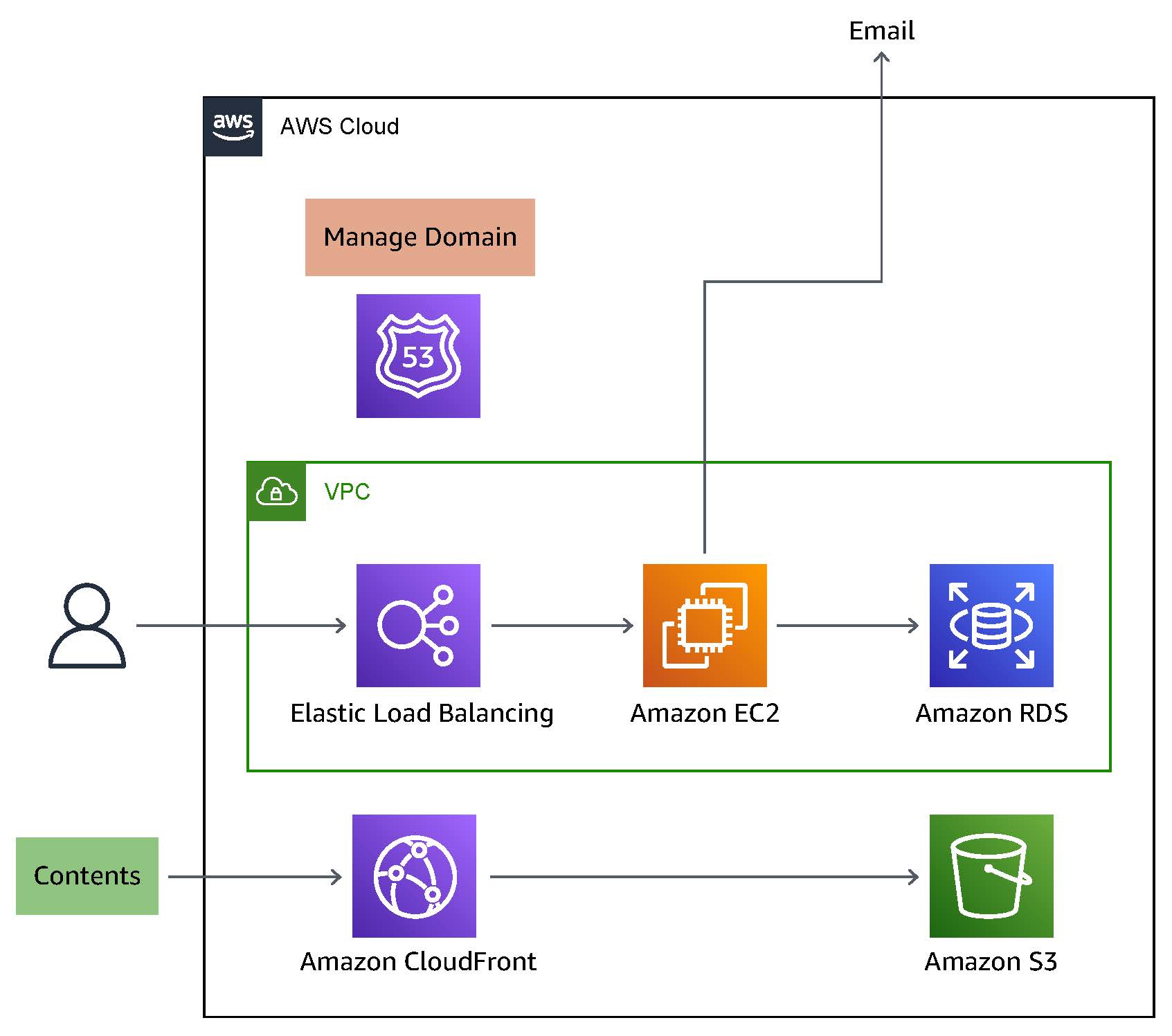
Task: Click the Elastic Load Balancing icon
Action: [x=417, y=625]
